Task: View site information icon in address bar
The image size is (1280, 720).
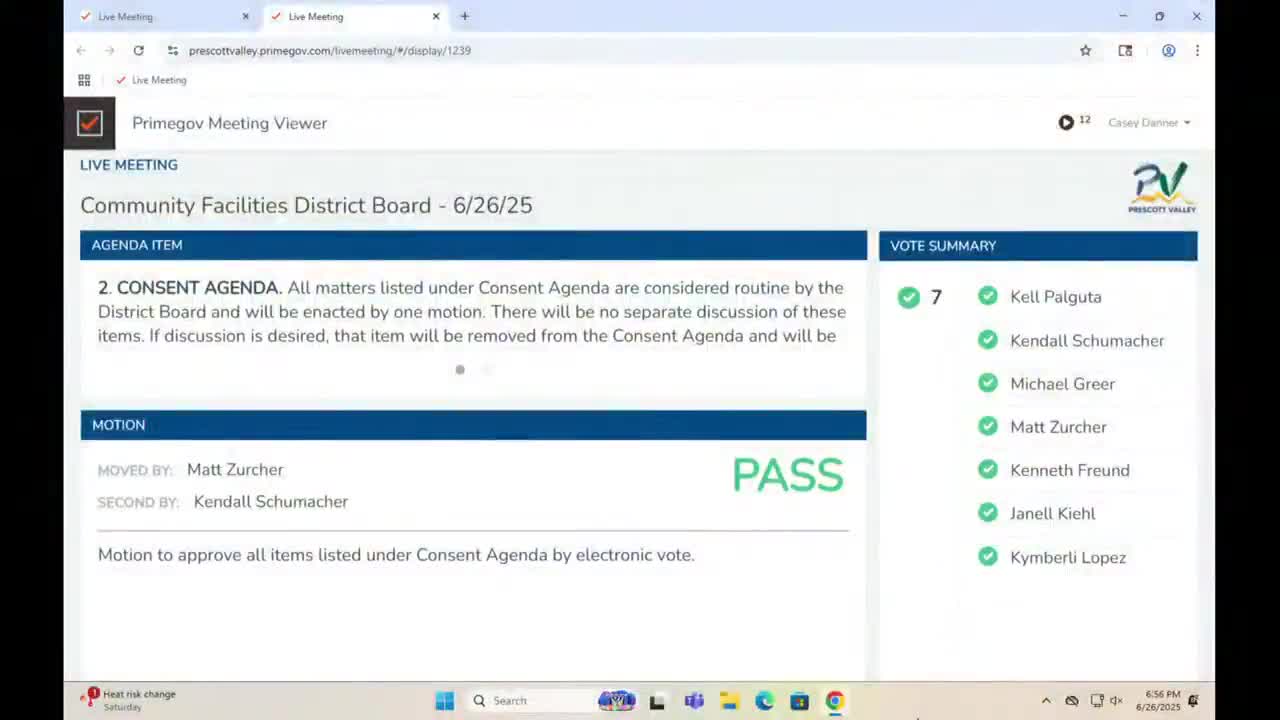Action: coord(173,50)
